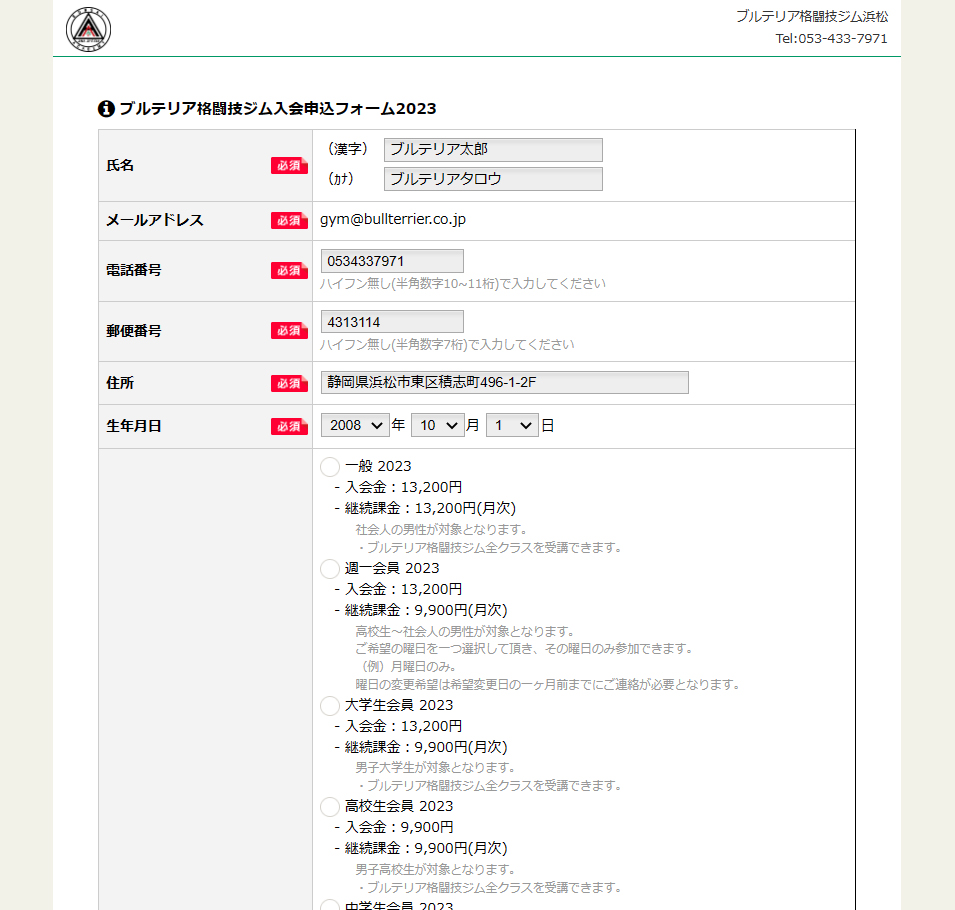Click the 必須 badge in the 郵便番号 row
This screenshot has height=910, width=955.
[289, 331]
